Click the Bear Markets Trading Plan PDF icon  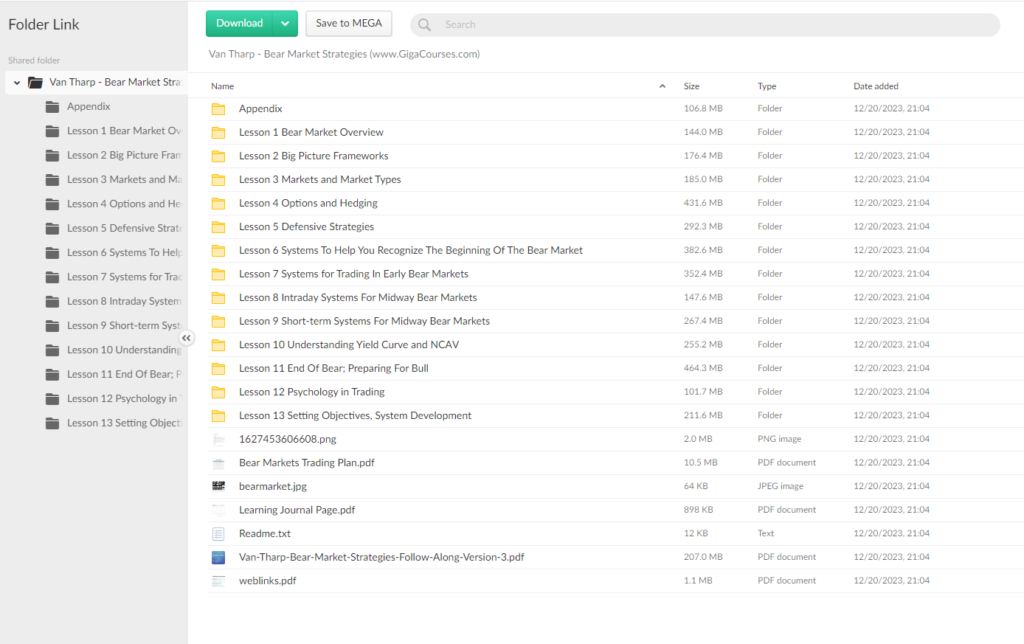click(218, 463)
